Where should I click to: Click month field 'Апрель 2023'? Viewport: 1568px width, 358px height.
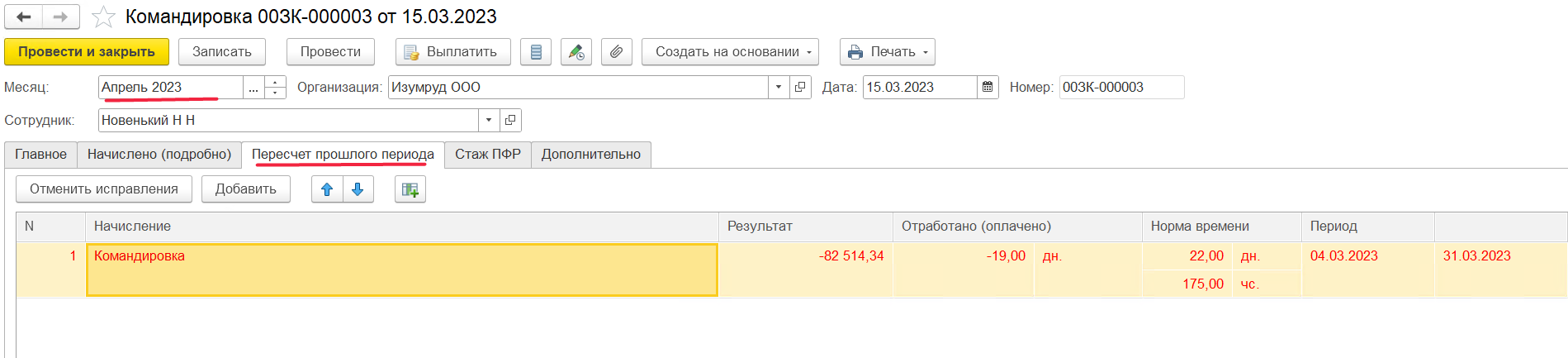coord(170,87)
